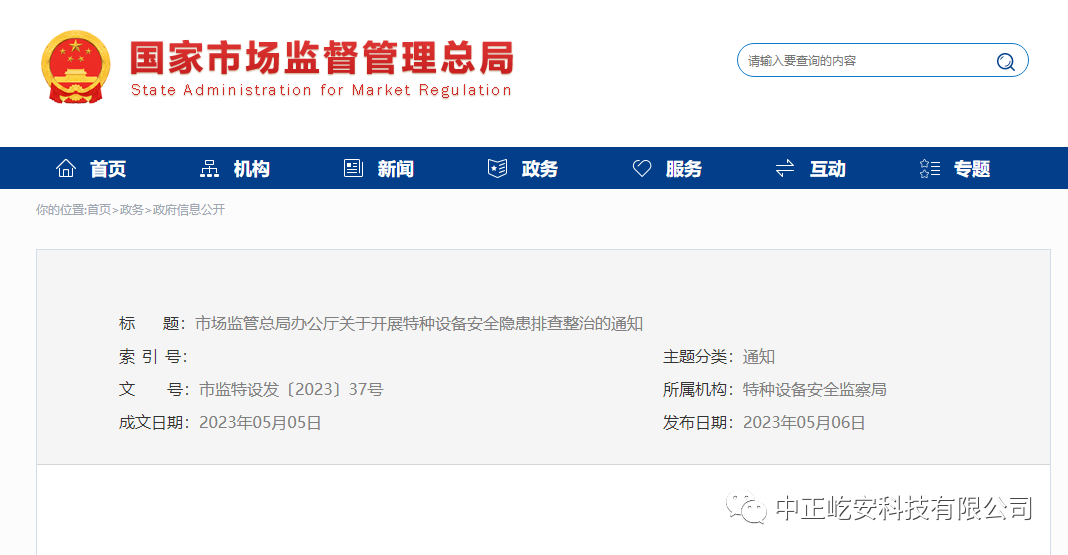
Task: Open the 新闻 navigation menu item
Action: tap(396, 169)
